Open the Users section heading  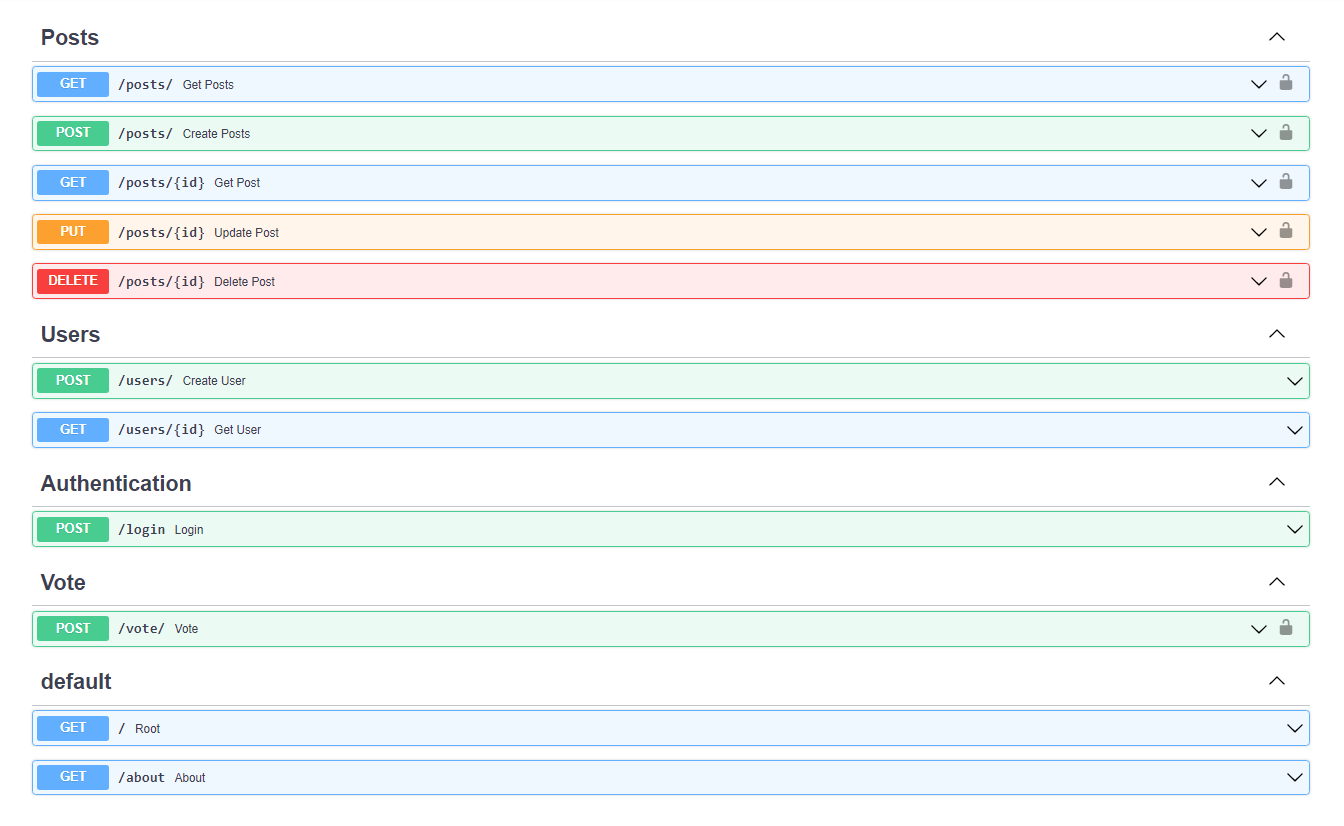[x=70, y=334]
